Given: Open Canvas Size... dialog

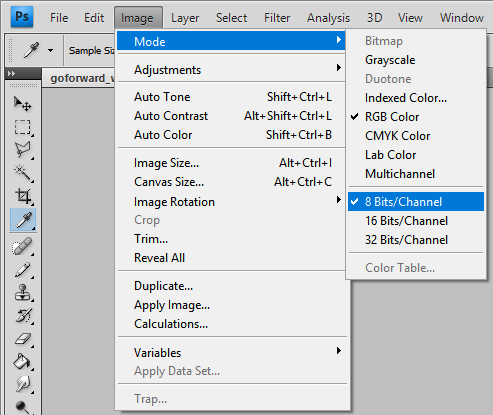Looking at the screenshot, I should tap(231, 182).
